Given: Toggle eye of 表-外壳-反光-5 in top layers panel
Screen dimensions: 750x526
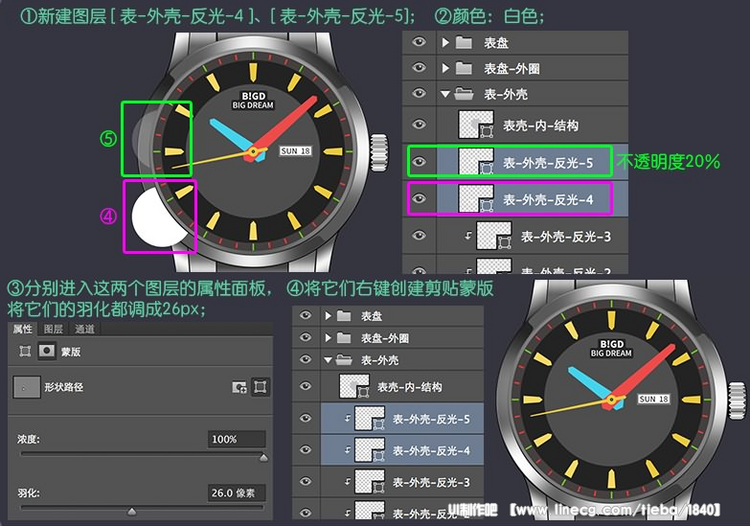Looking at the screenshot, I should coord(419,162).
